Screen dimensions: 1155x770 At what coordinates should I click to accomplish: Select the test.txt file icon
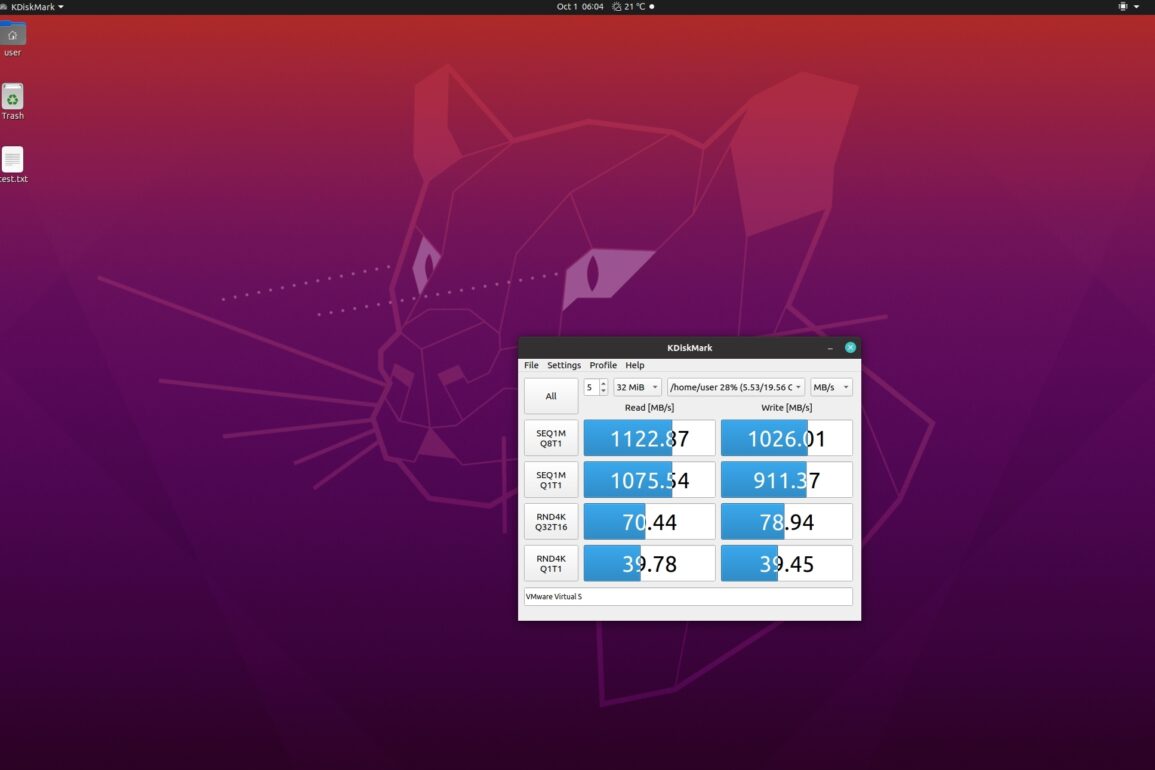[12, 162]
